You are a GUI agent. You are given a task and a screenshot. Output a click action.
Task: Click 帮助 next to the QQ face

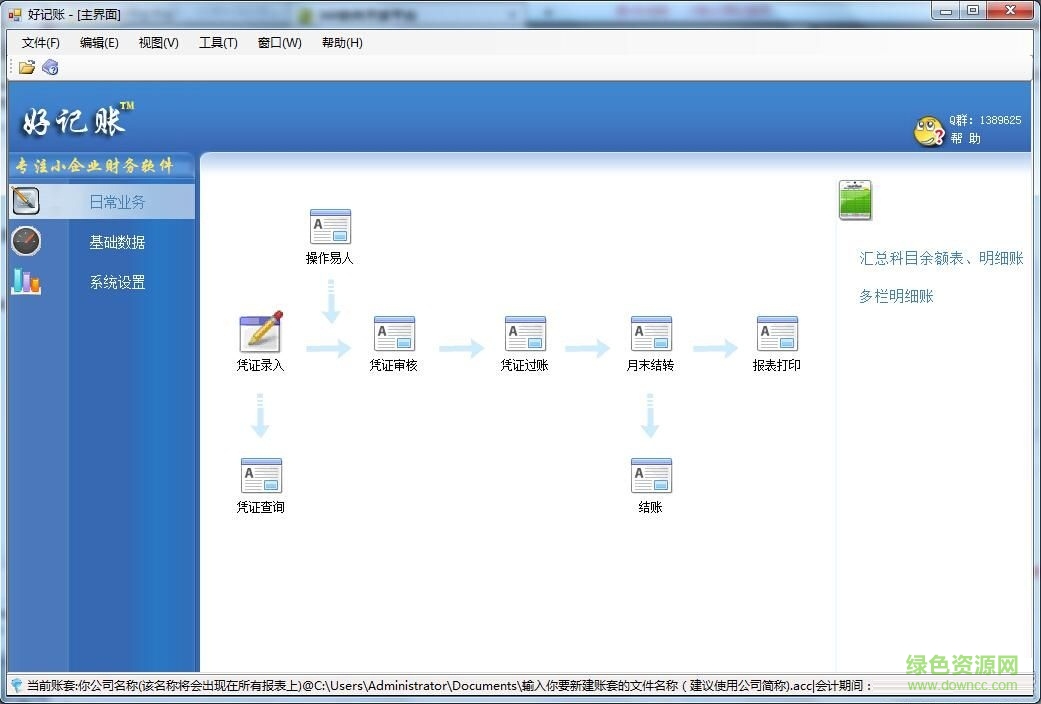tap(966, 138)
